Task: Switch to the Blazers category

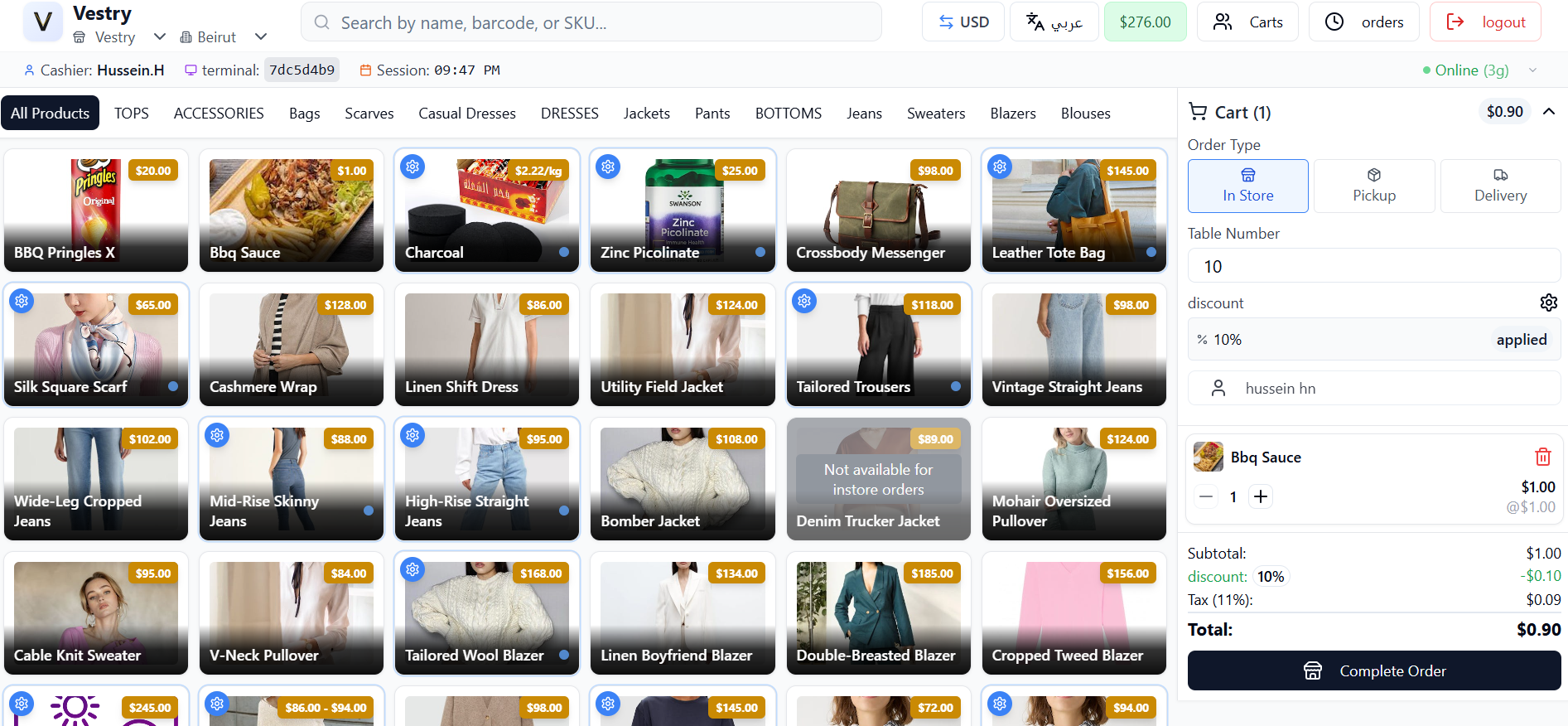Action: [x=1013, y=113]
